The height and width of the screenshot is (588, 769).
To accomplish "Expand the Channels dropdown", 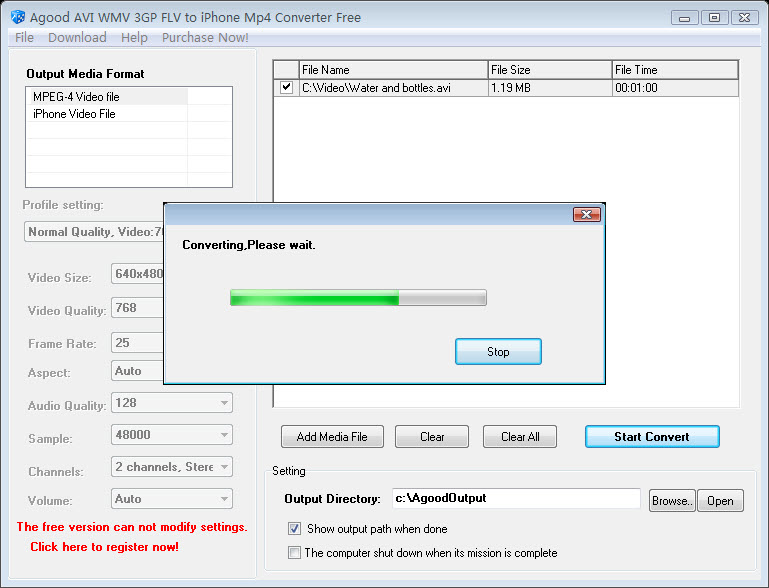I will click(224, 467).
